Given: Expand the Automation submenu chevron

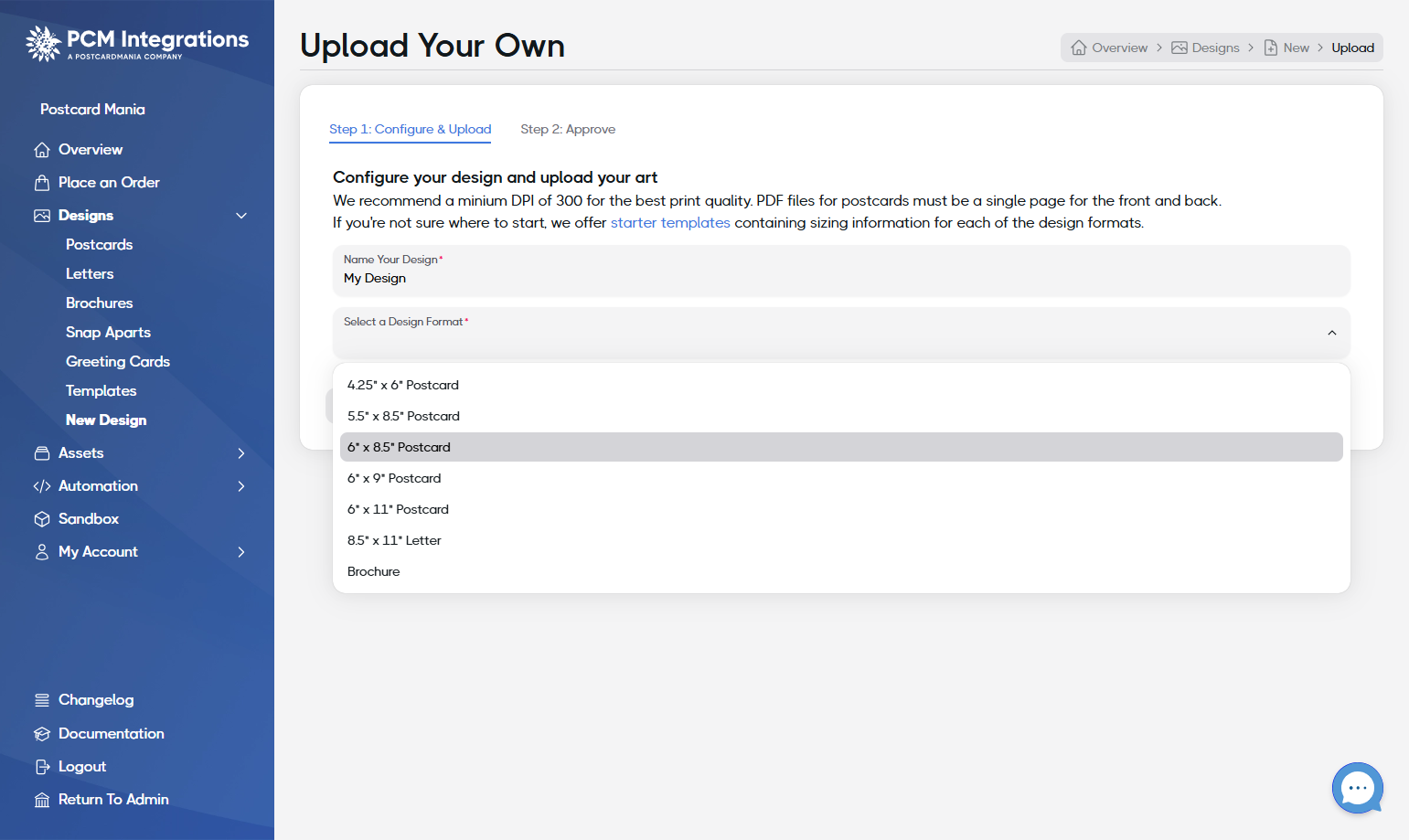Looking at the screenshot, I should click(x=241, y=486).
